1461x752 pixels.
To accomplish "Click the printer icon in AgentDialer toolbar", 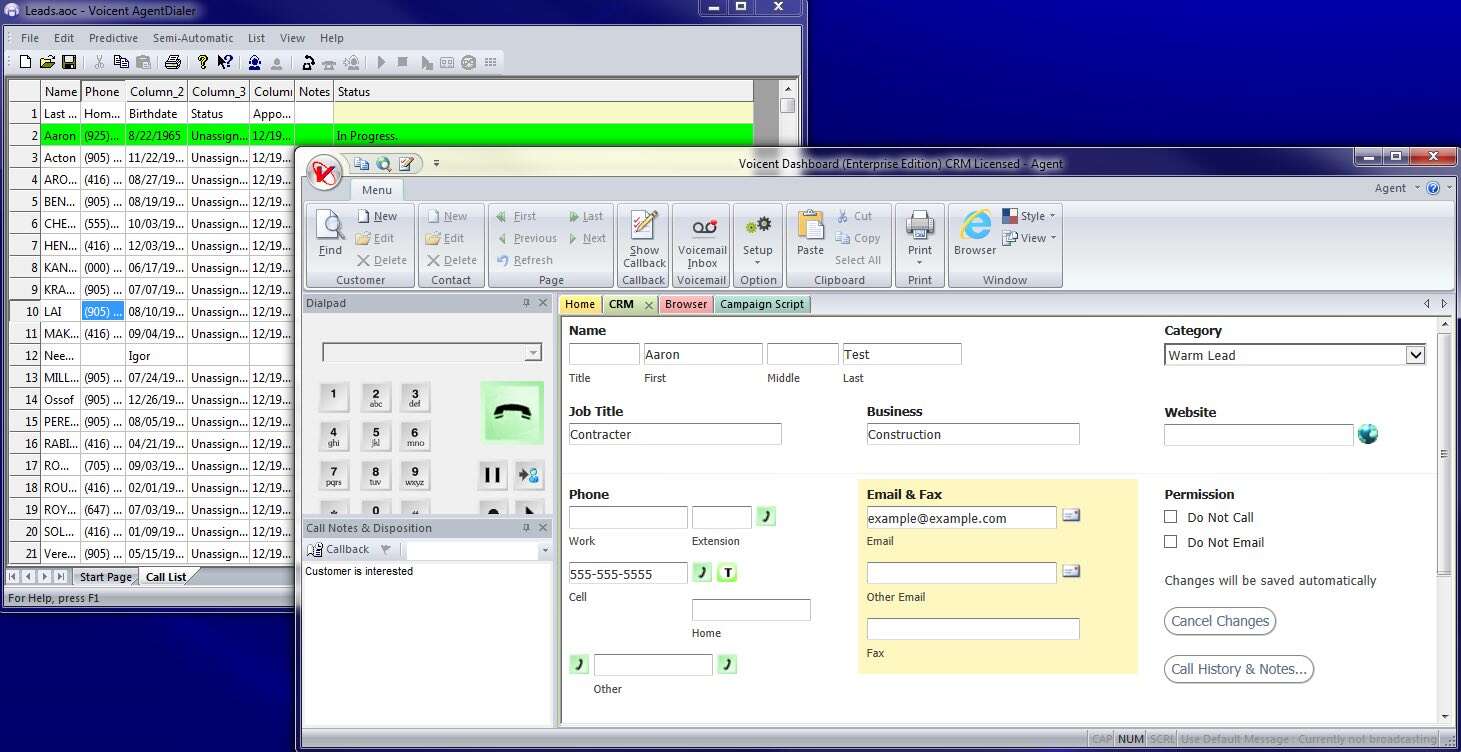I will (x=173, y=62).
